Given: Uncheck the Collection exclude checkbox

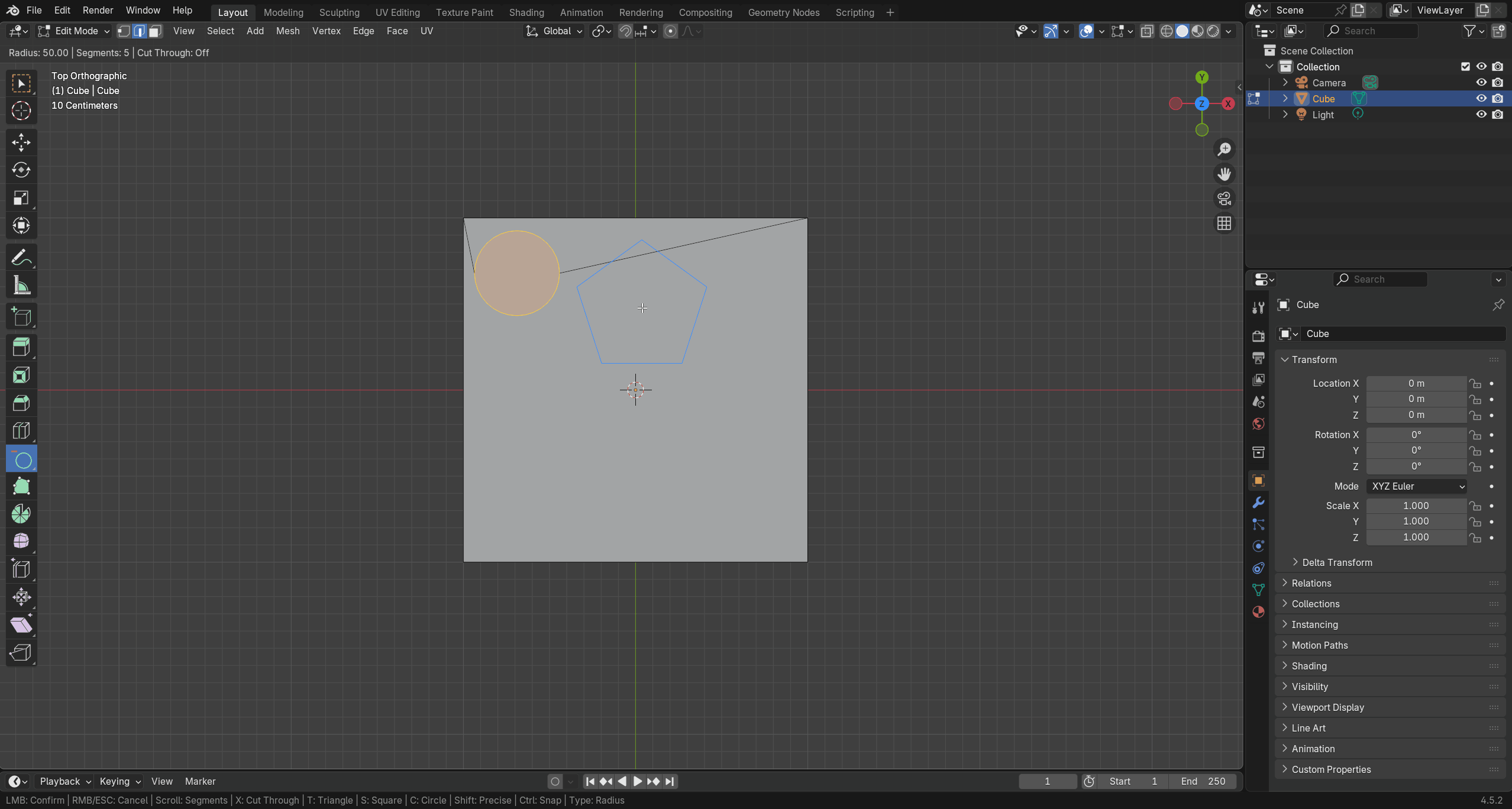Looking at the screenshot, I should (x=1465, y=67).
